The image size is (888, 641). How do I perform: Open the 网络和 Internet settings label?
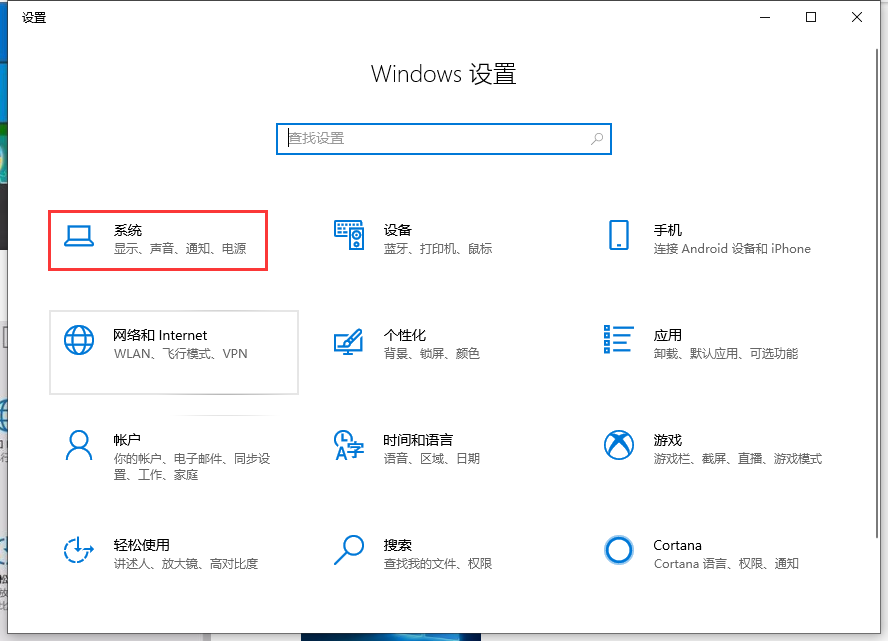tap(160, 335)
